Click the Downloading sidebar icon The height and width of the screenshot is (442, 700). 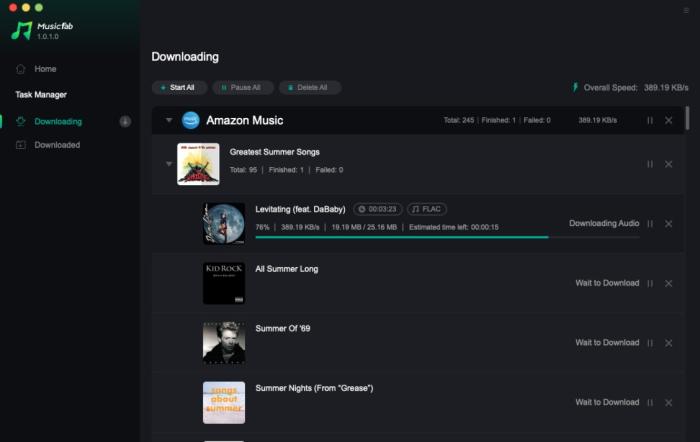[21, 121]
